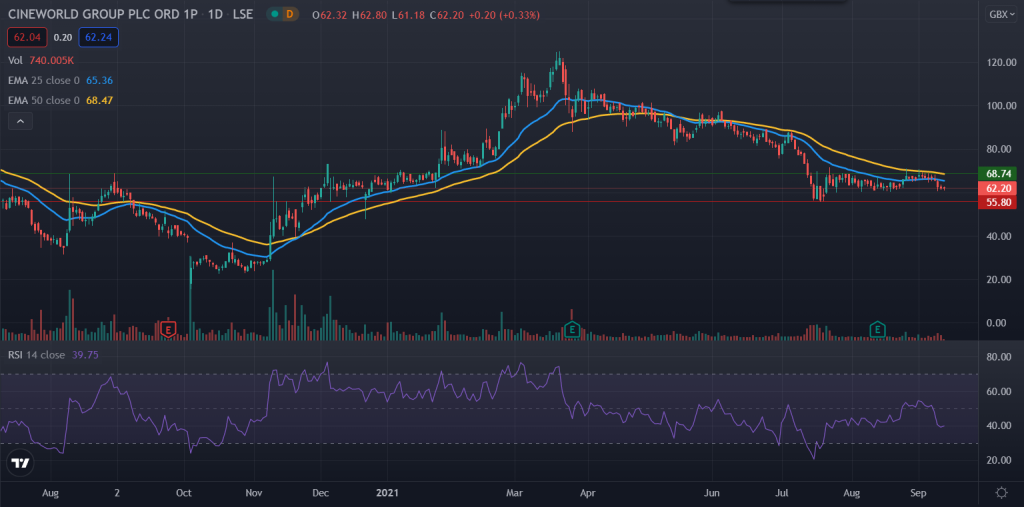The image size is (1024, 507).
Task: Collapse the indicator legend with chevron button
Action: tap(20, 121)
